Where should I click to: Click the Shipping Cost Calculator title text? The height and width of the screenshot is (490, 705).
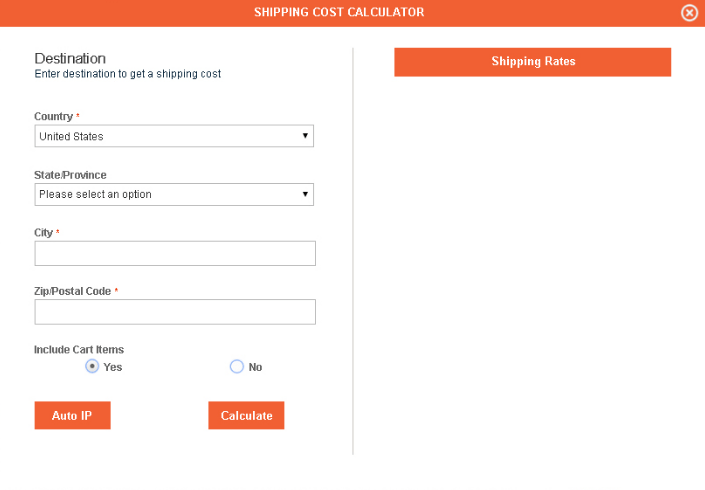[x=339, y=12]
